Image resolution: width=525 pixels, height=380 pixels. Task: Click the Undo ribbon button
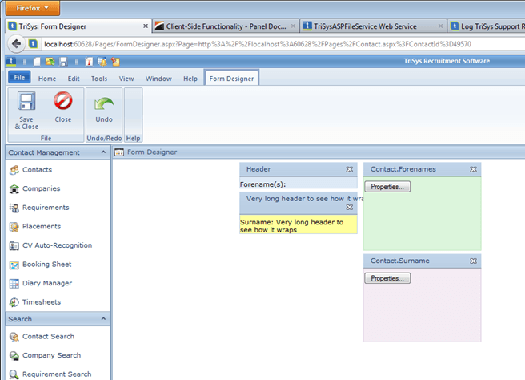click(x=104, y=110)
